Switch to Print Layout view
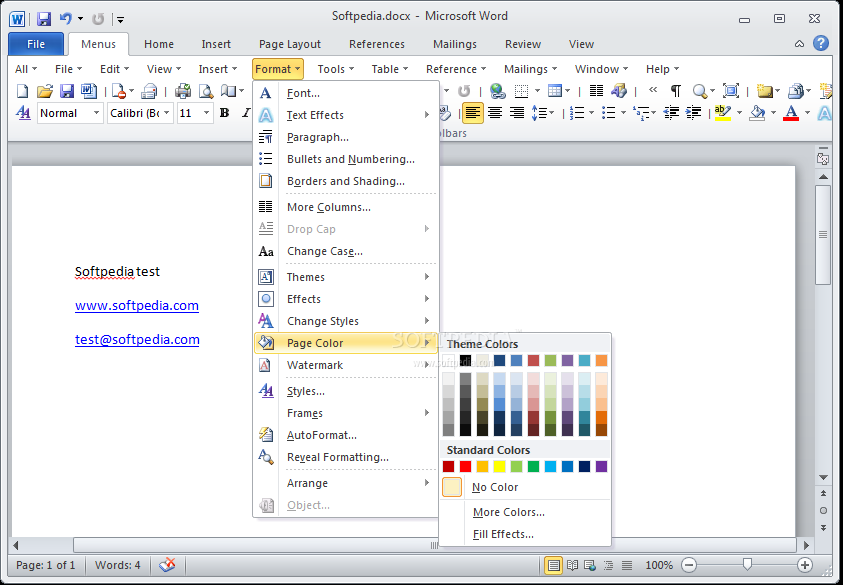The image size is (843, 585). point(553,565)
